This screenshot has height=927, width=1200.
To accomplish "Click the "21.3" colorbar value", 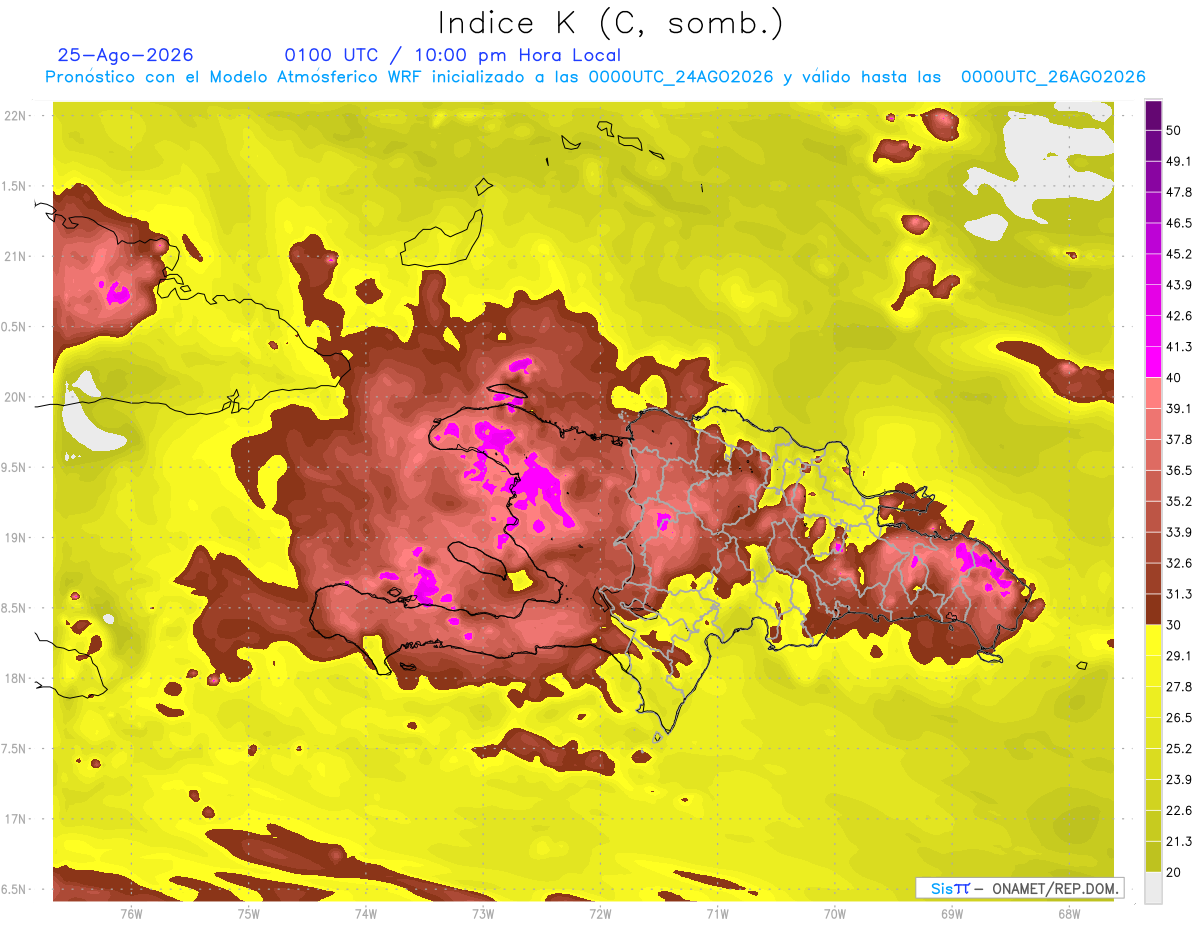I will (1179, 842).
